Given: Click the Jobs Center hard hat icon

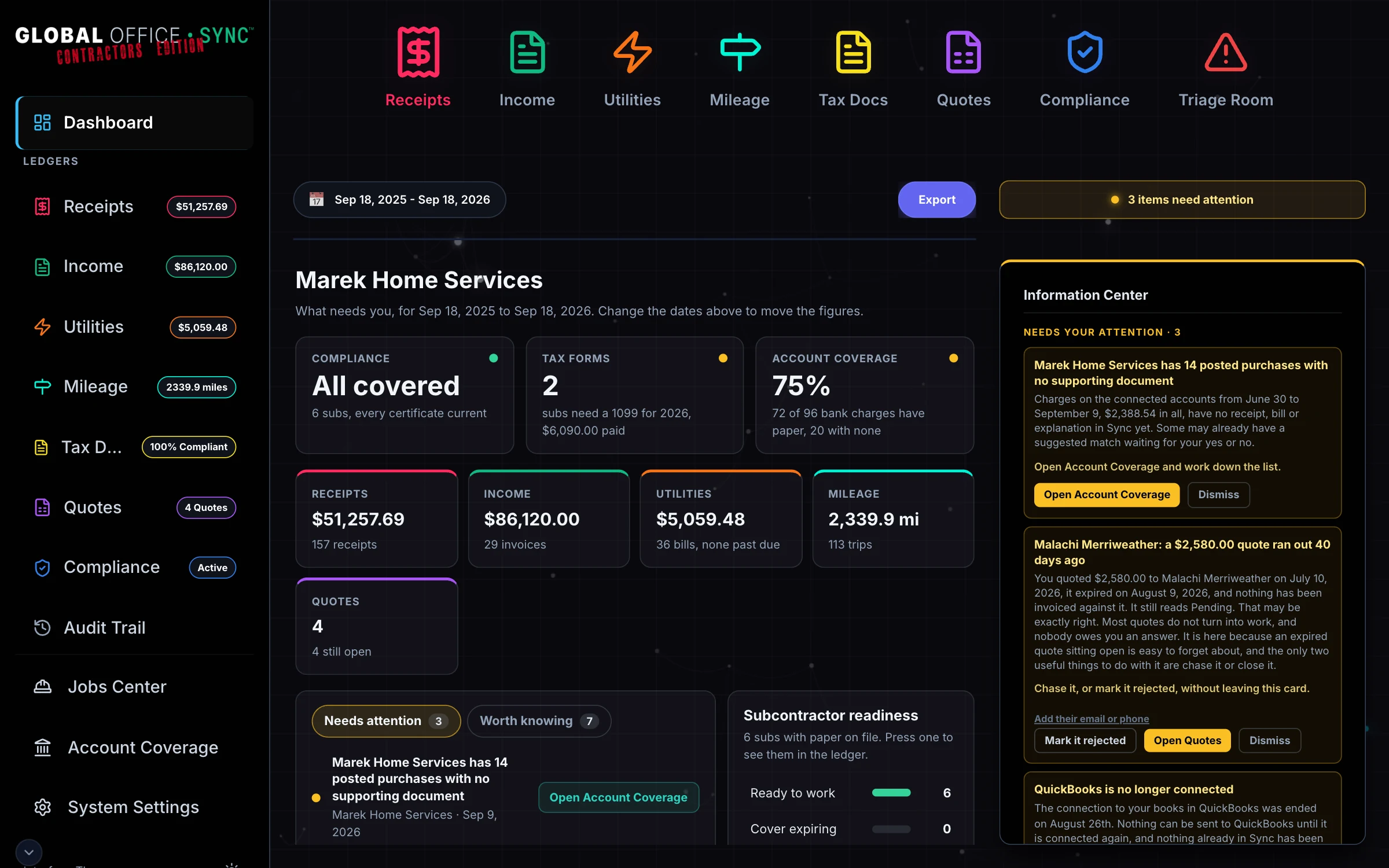Looking at the screenshot, I should point(42,687).
